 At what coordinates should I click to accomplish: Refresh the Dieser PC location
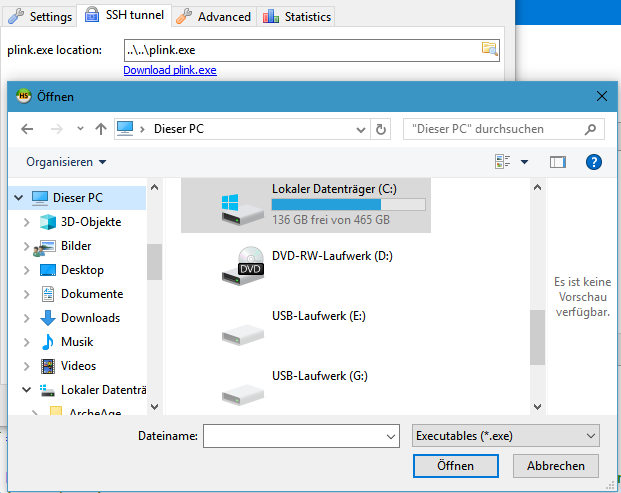point(381,129)
